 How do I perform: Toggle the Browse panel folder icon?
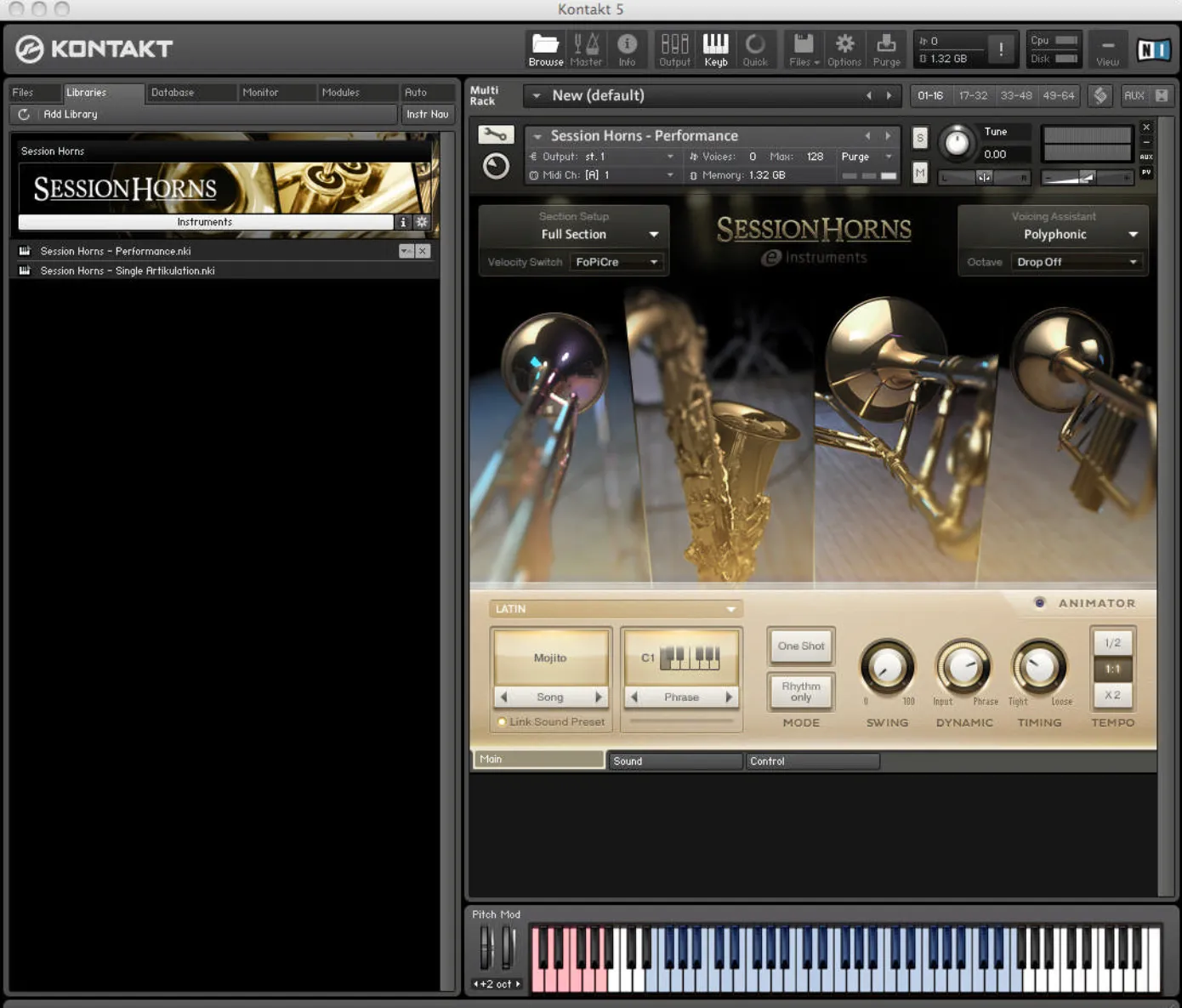pyautogui.click(x=545, y=49)
